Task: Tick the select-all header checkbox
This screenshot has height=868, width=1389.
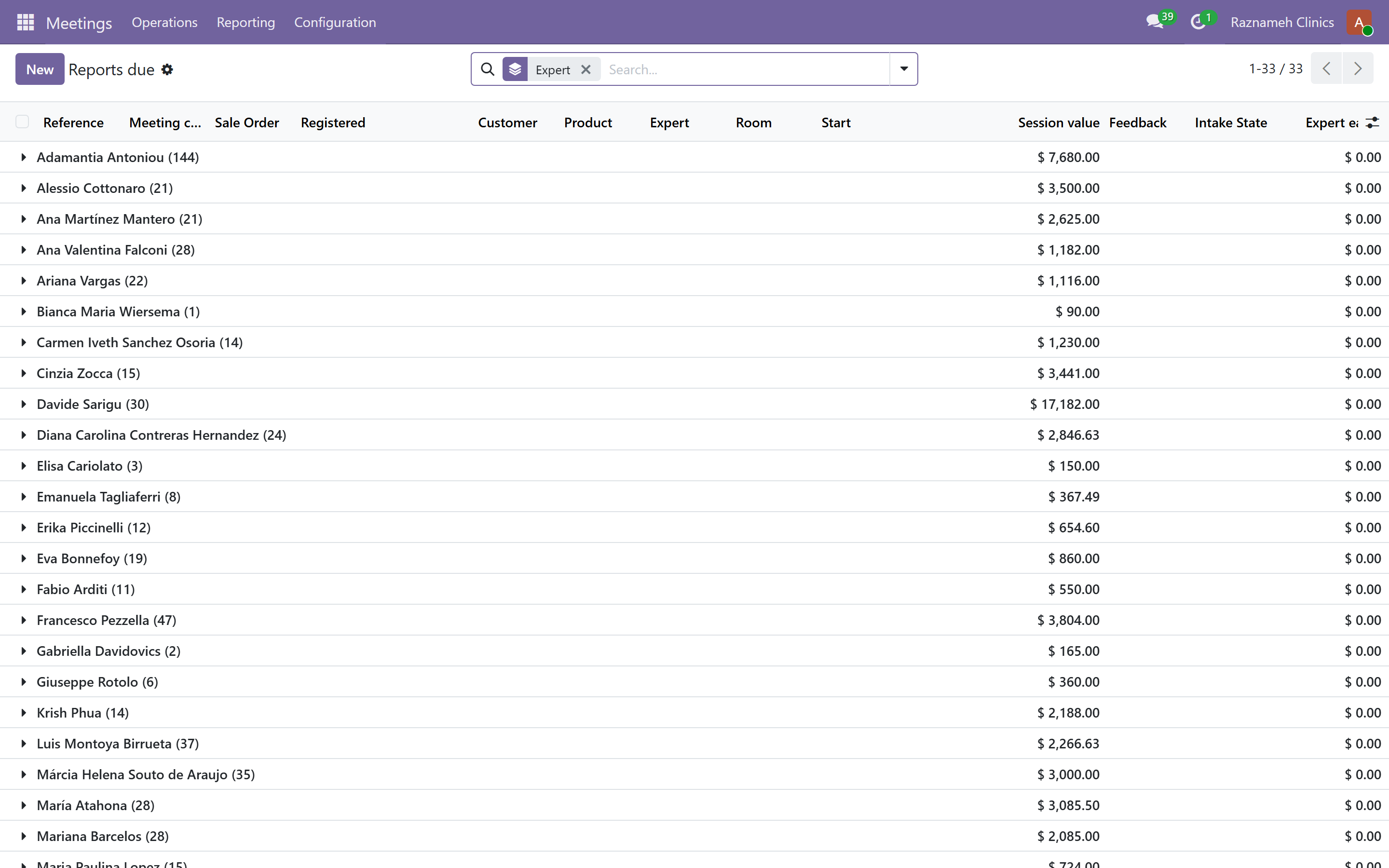Action: click(x=22, y=122)
